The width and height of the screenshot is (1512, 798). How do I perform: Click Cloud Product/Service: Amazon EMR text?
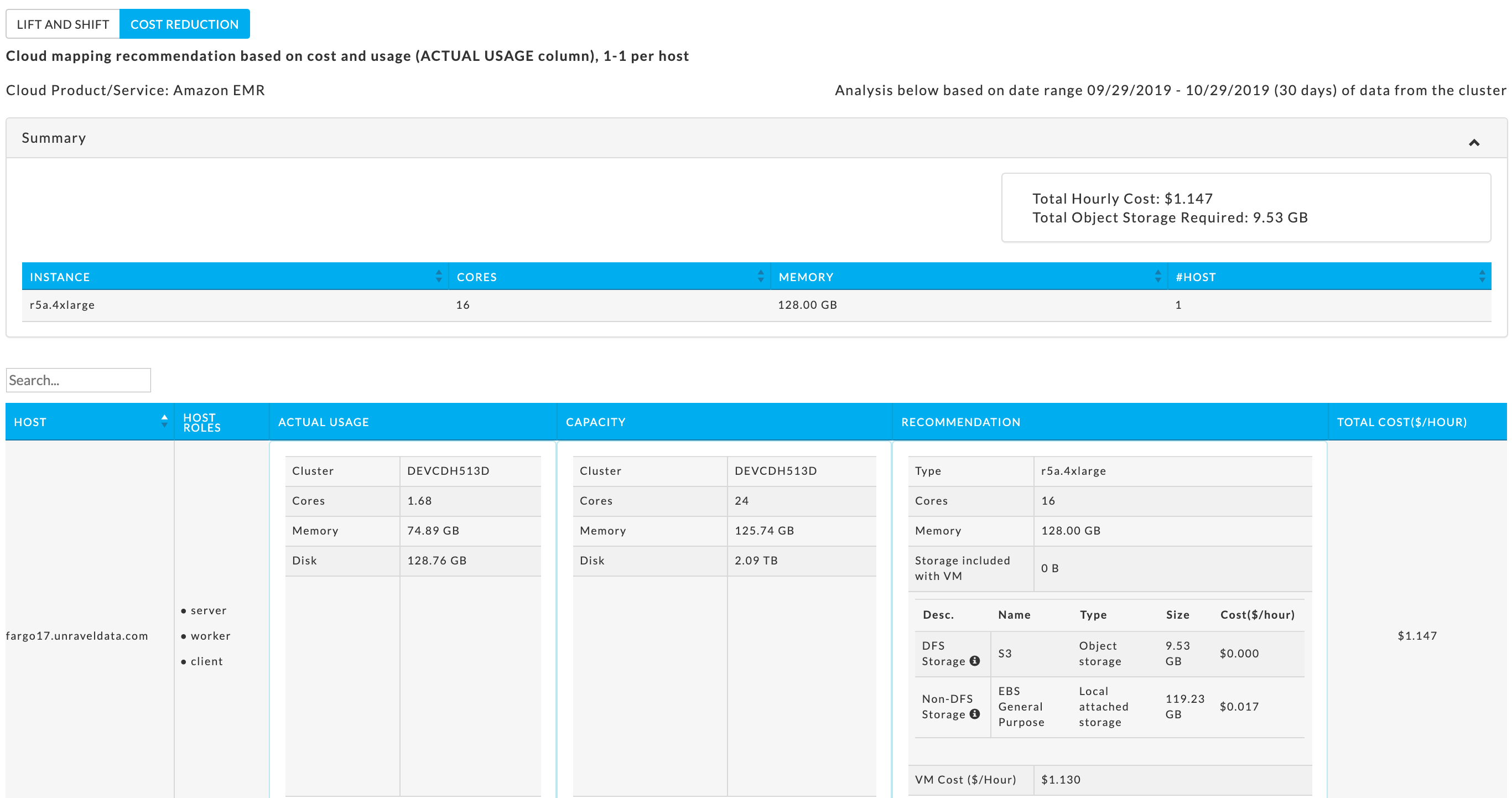coord(136,90)
